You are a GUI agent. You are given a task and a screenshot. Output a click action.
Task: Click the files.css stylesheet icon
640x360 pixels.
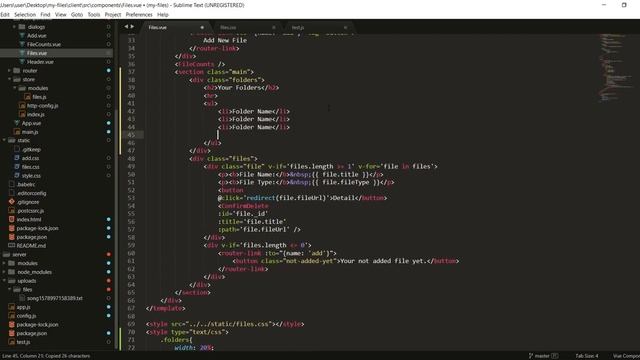(17, 167)
